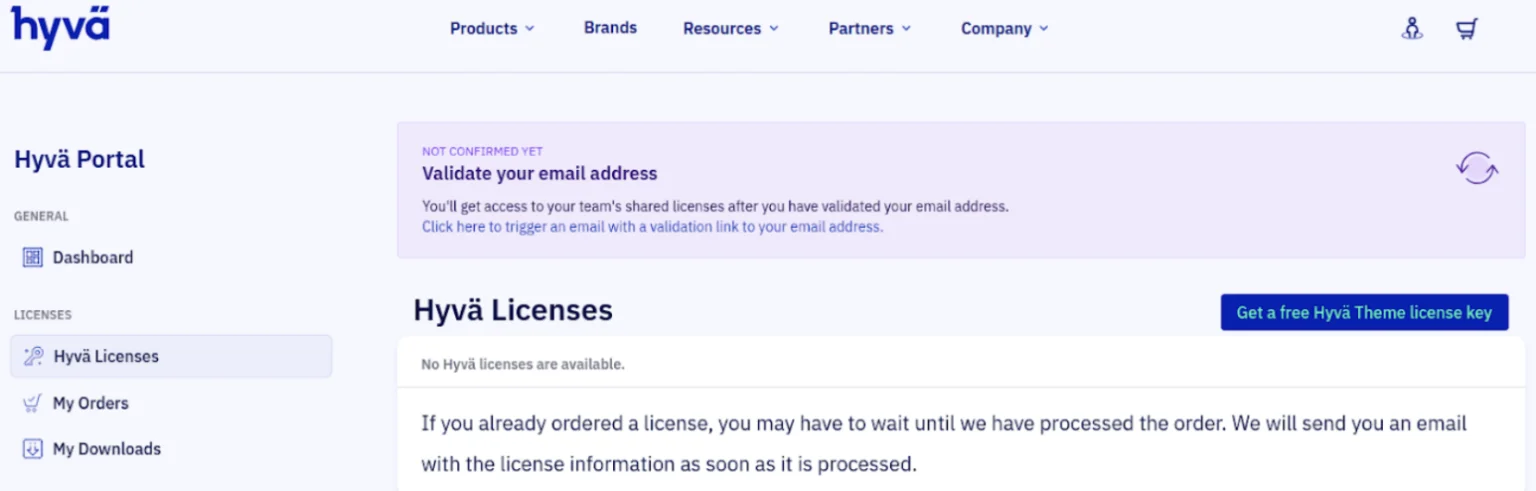The height and width of the screenshot is (491, 1536).
Task: Open the user account icon
Action: click(1412, 29)
